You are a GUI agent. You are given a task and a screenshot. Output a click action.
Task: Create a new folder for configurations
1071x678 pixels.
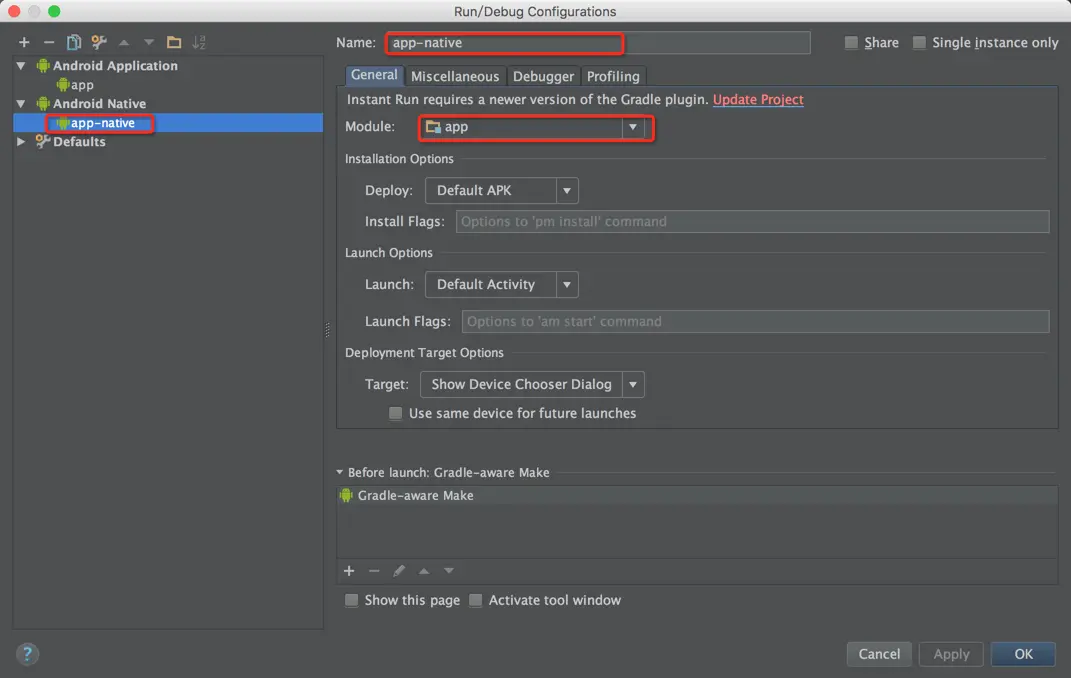click(x=173, y=42)
